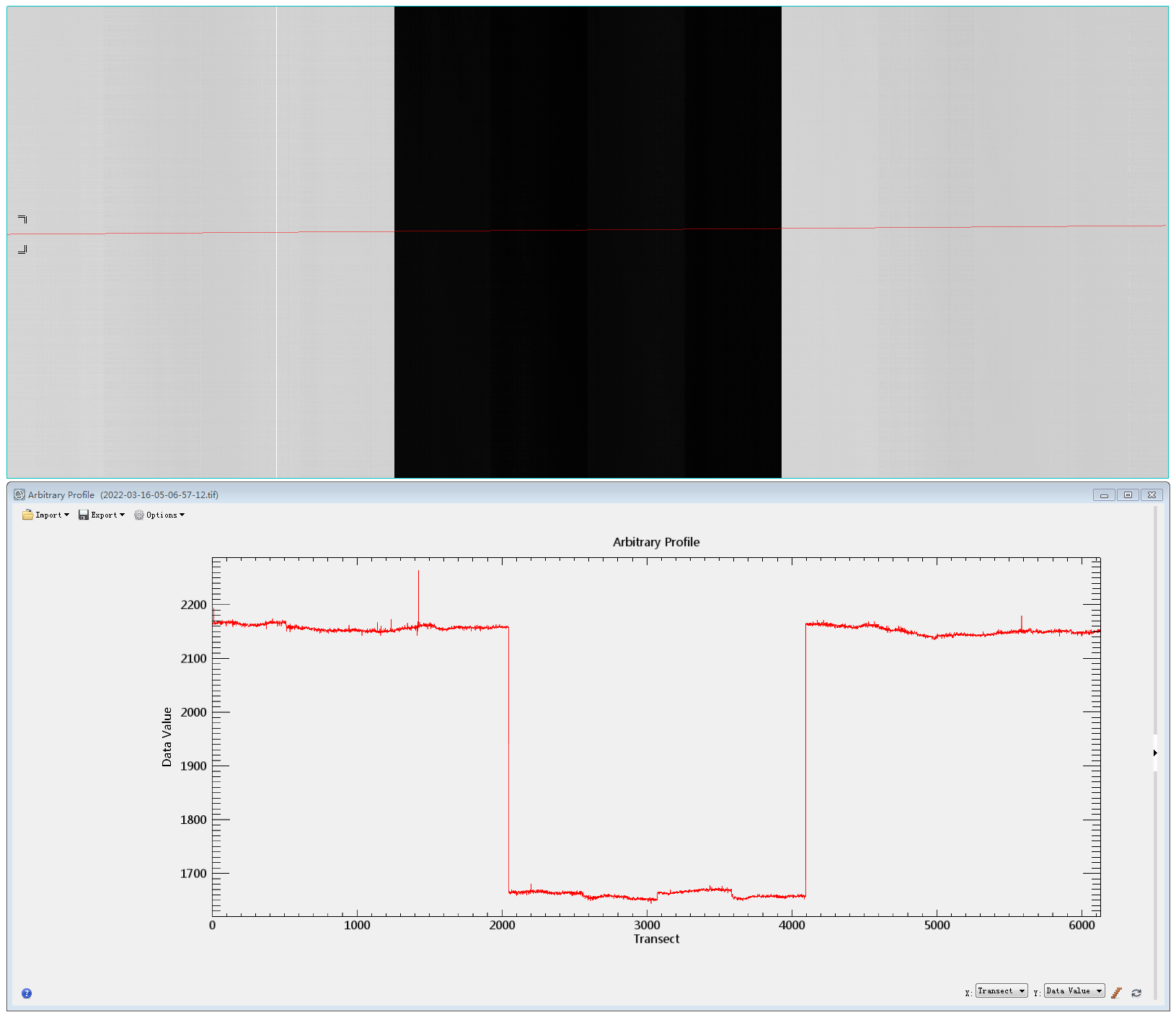1176x1020 pixels.
Task: Click the top corner bracket marker in image view
Action: 22,219
